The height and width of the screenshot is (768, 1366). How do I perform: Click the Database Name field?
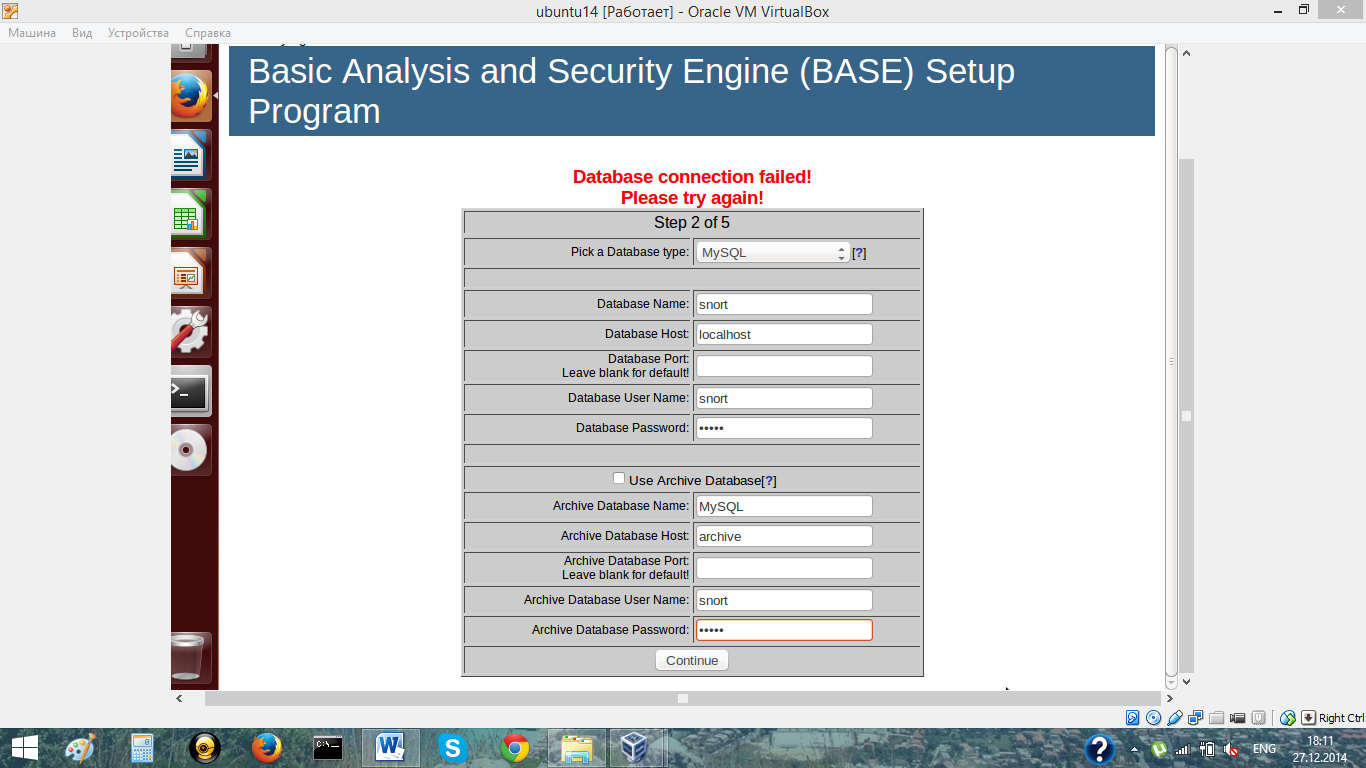tap(784, 304)
